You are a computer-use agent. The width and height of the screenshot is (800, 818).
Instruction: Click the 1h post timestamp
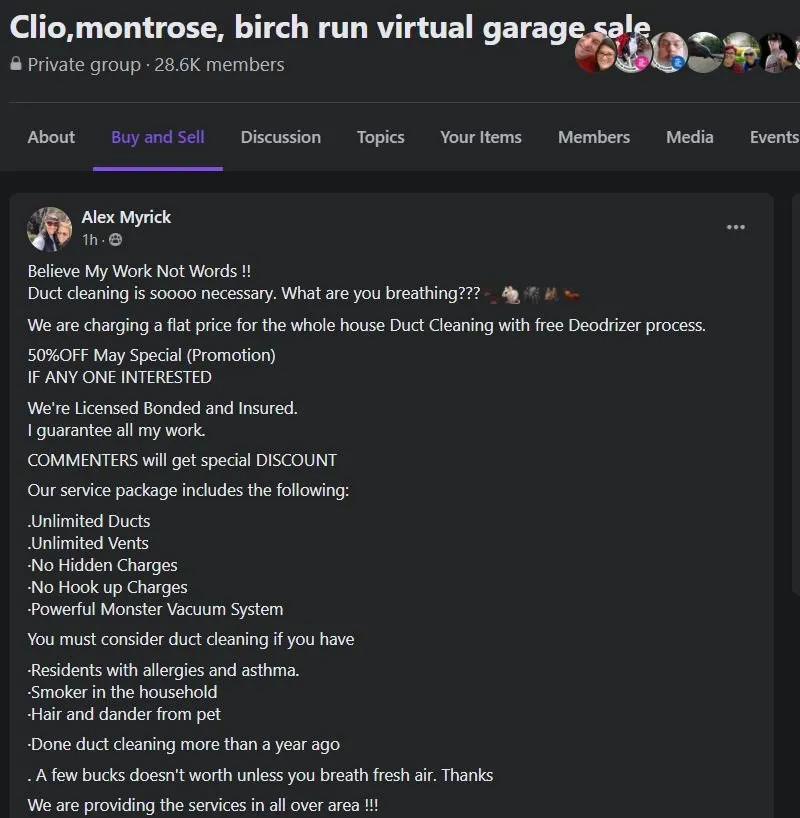click(90, 239)
